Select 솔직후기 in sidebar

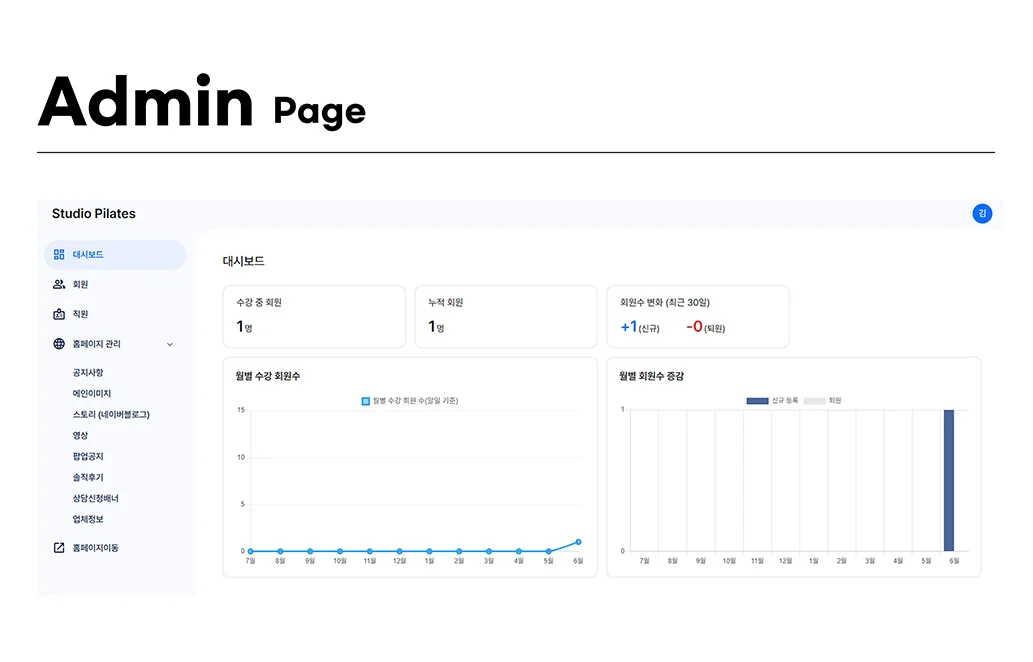88,477
